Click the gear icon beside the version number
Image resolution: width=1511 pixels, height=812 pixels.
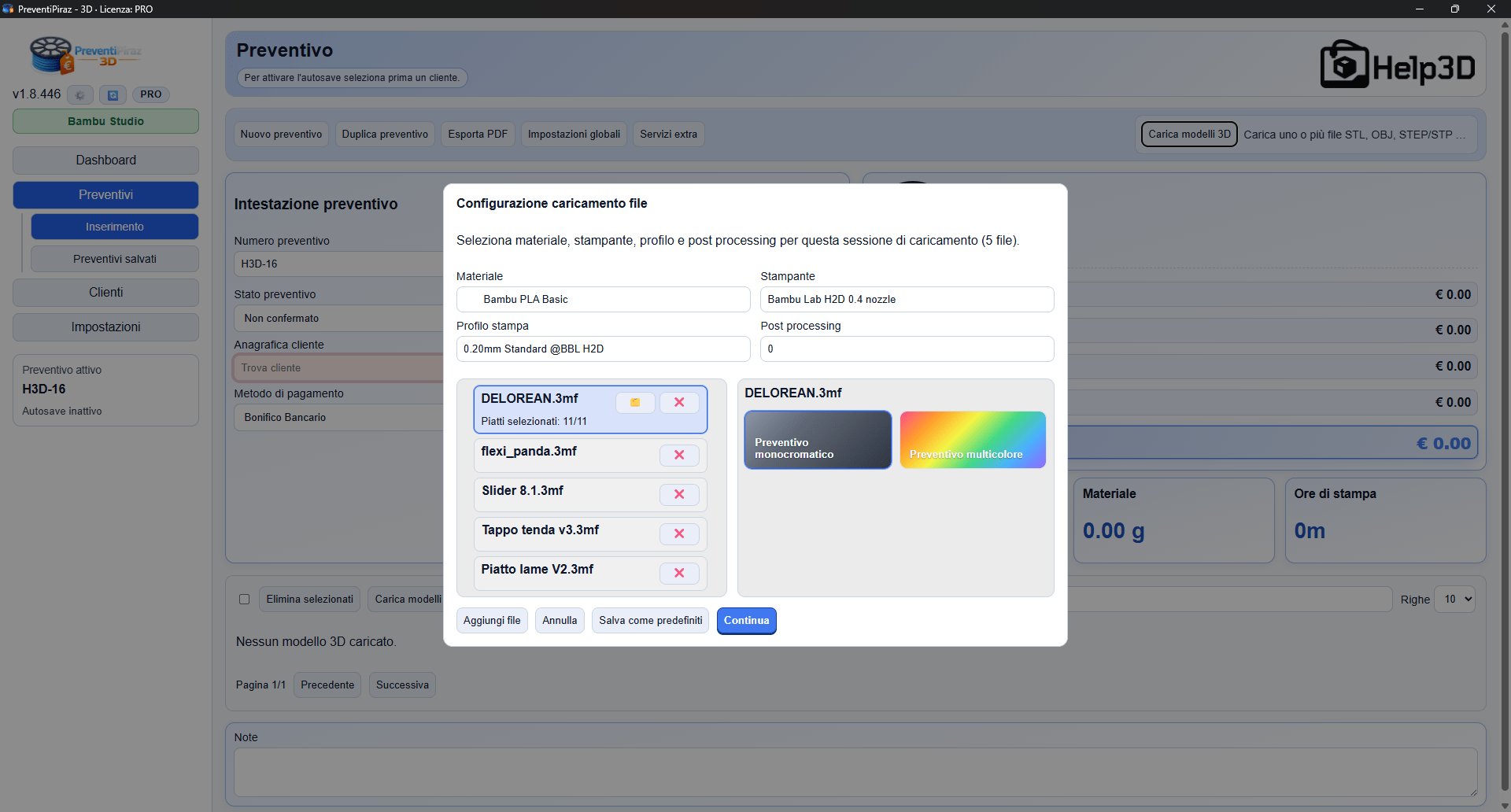pyautogui.click(x=80, y=95)
